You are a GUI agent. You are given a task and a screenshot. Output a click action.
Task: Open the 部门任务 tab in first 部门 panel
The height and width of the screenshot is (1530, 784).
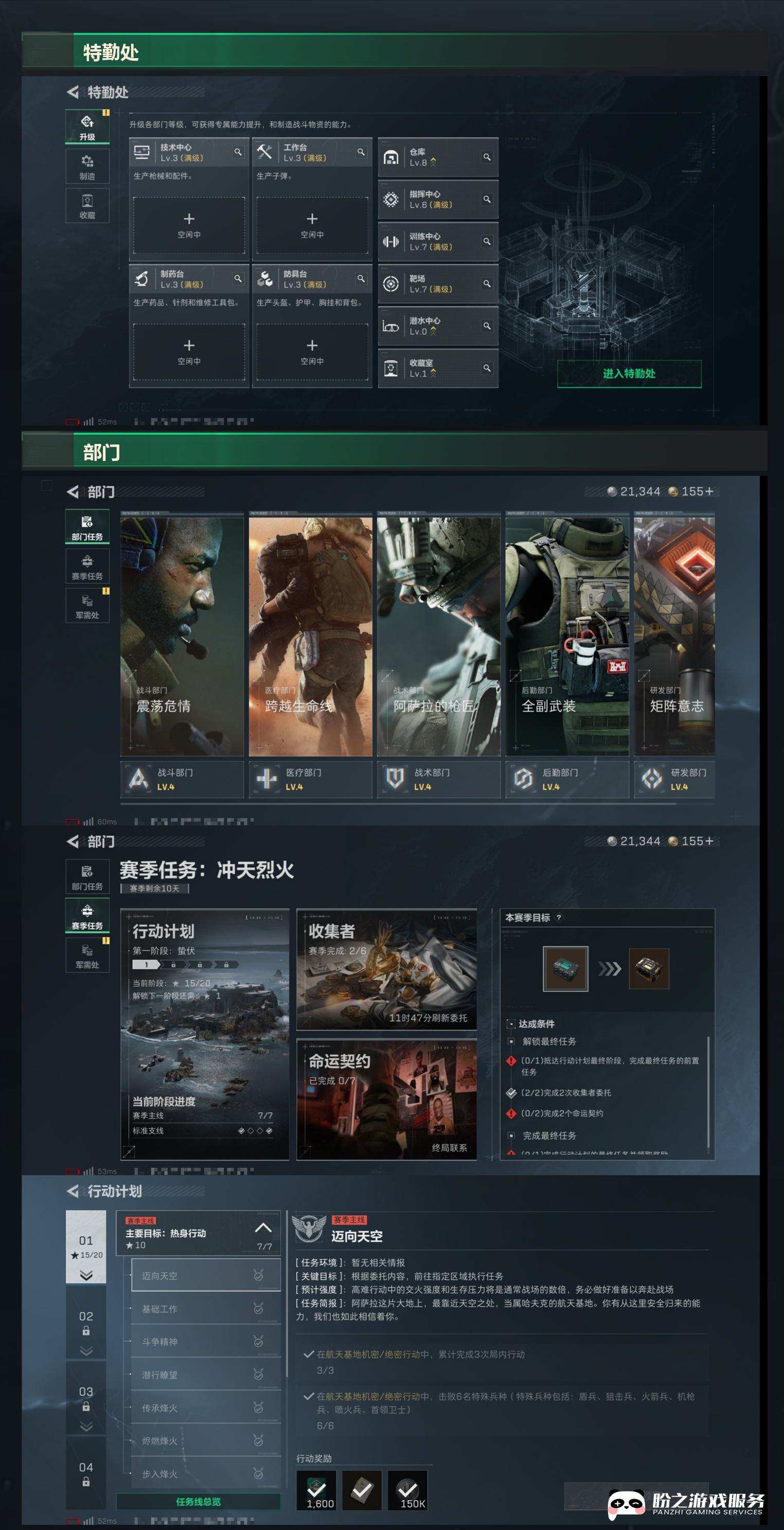click(x=87, y=527)
